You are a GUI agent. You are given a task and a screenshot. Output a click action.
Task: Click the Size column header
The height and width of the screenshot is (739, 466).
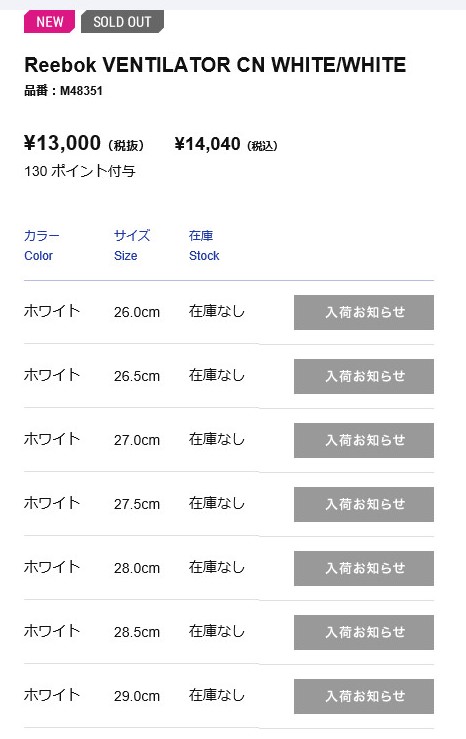click(x=132, y=246)
